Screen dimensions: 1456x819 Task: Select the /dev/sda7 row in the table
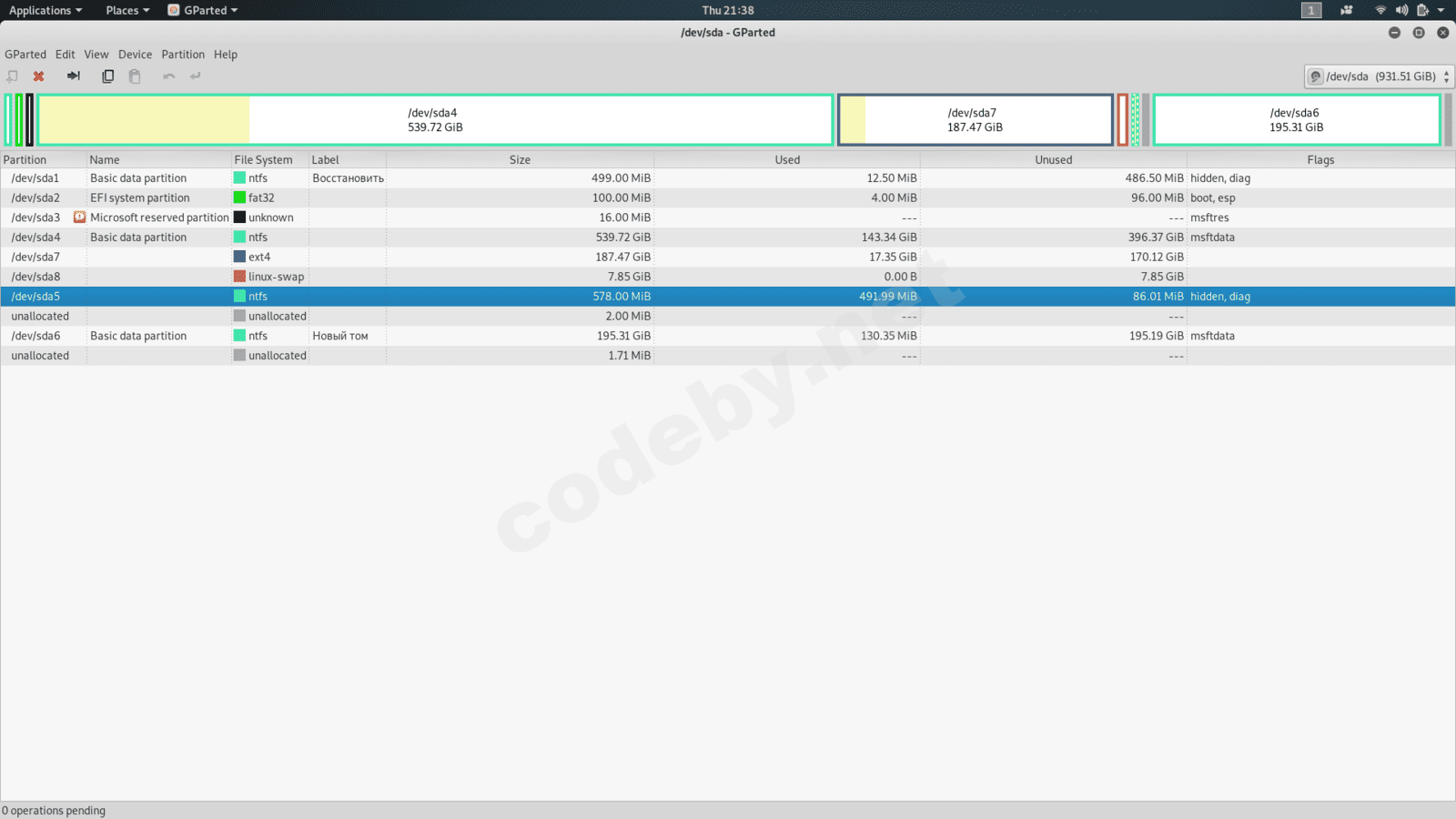[728, 257]
